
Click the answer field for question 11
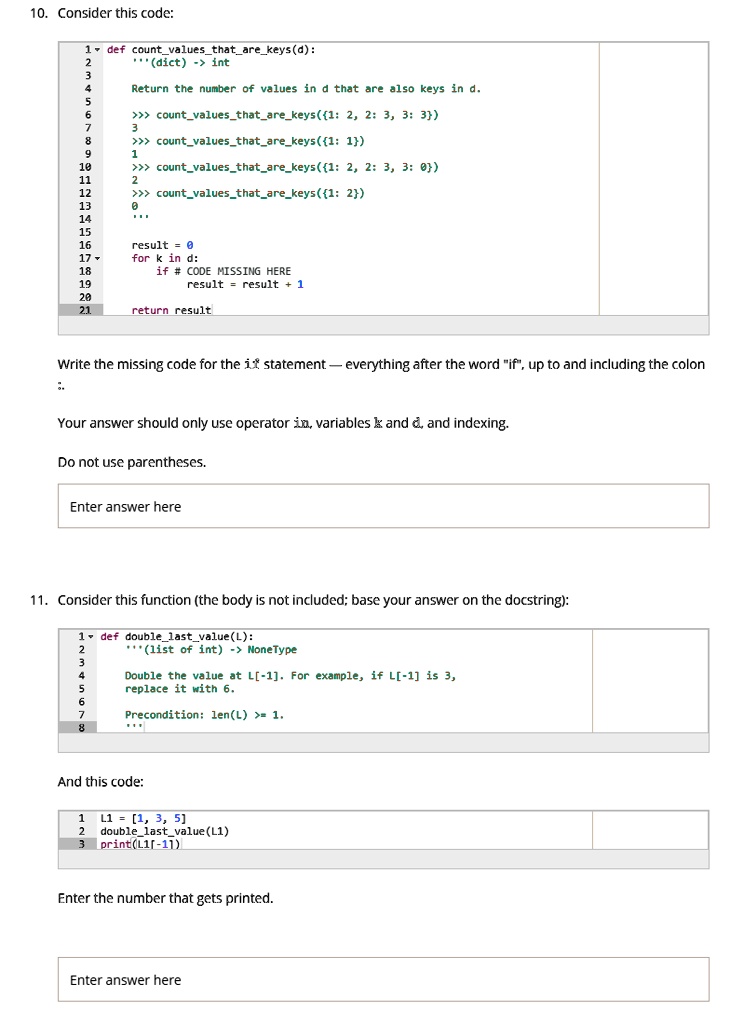click(x=382, y=979)
